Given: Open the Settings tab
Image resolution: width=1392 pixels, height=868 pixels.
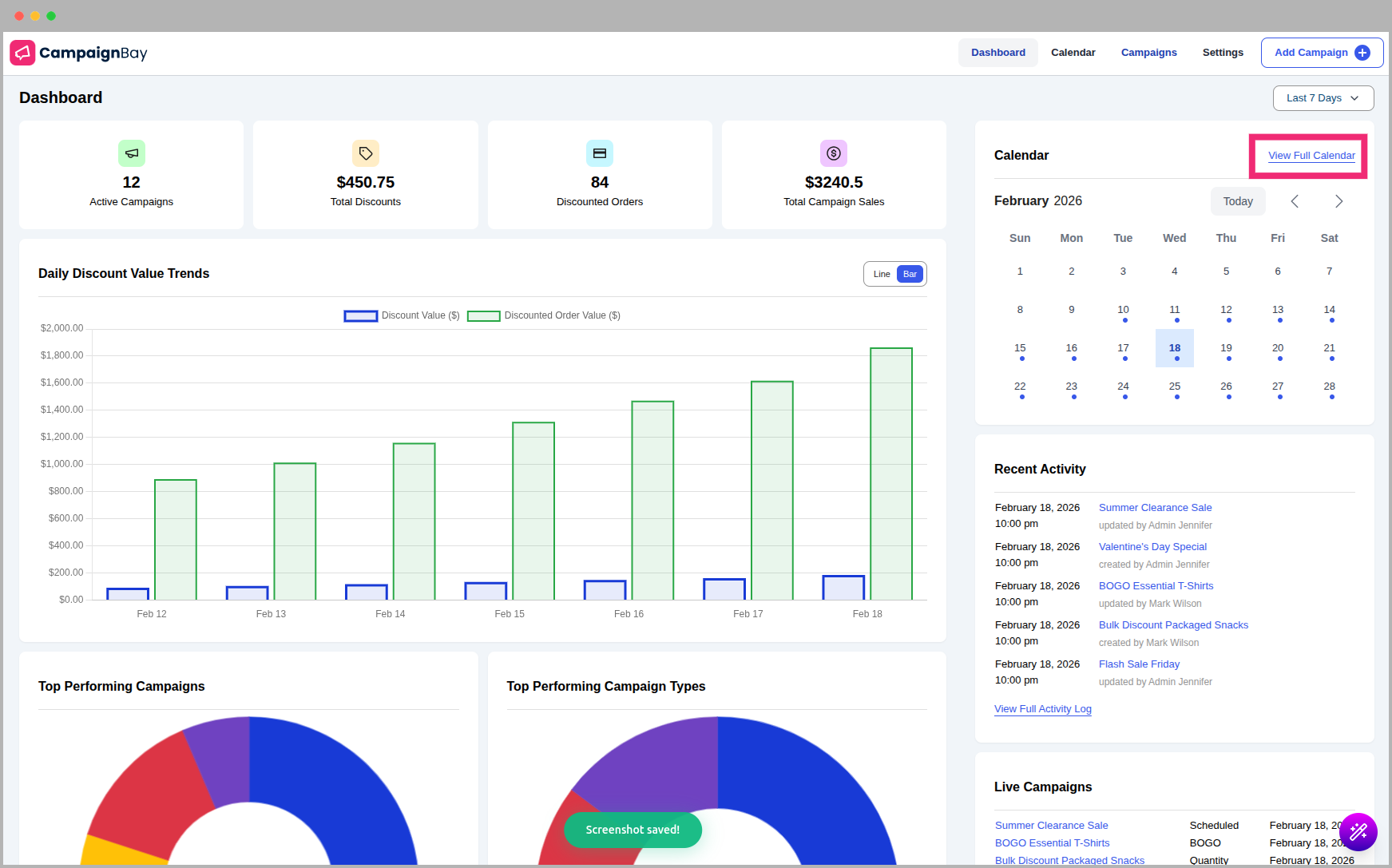Looking at the screenshot, I should [1223, 53].
